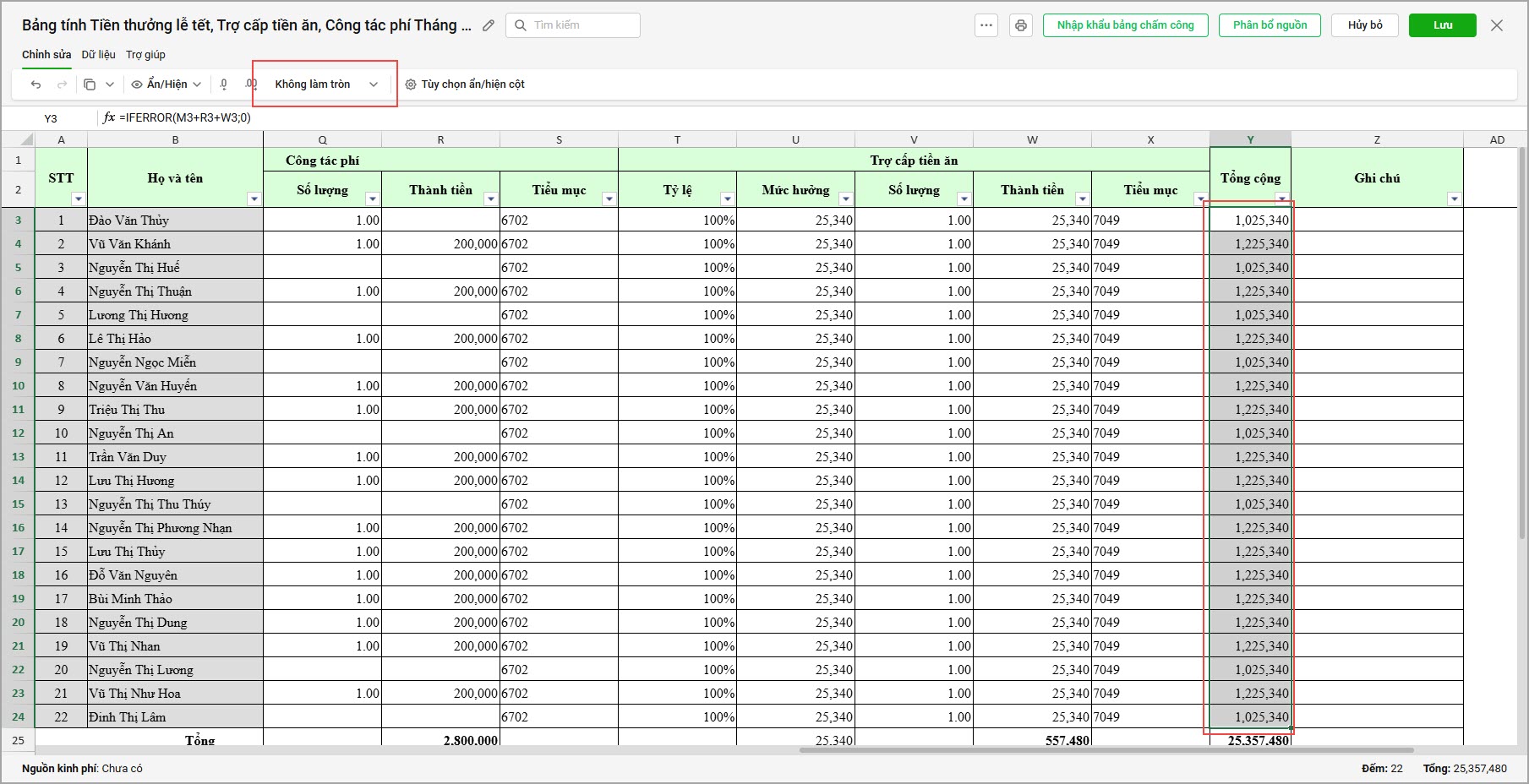The height and width of the screenshot is (784, 1529).
Task: Open the three-dots more options menu
Action: click(x=986, y=25)
